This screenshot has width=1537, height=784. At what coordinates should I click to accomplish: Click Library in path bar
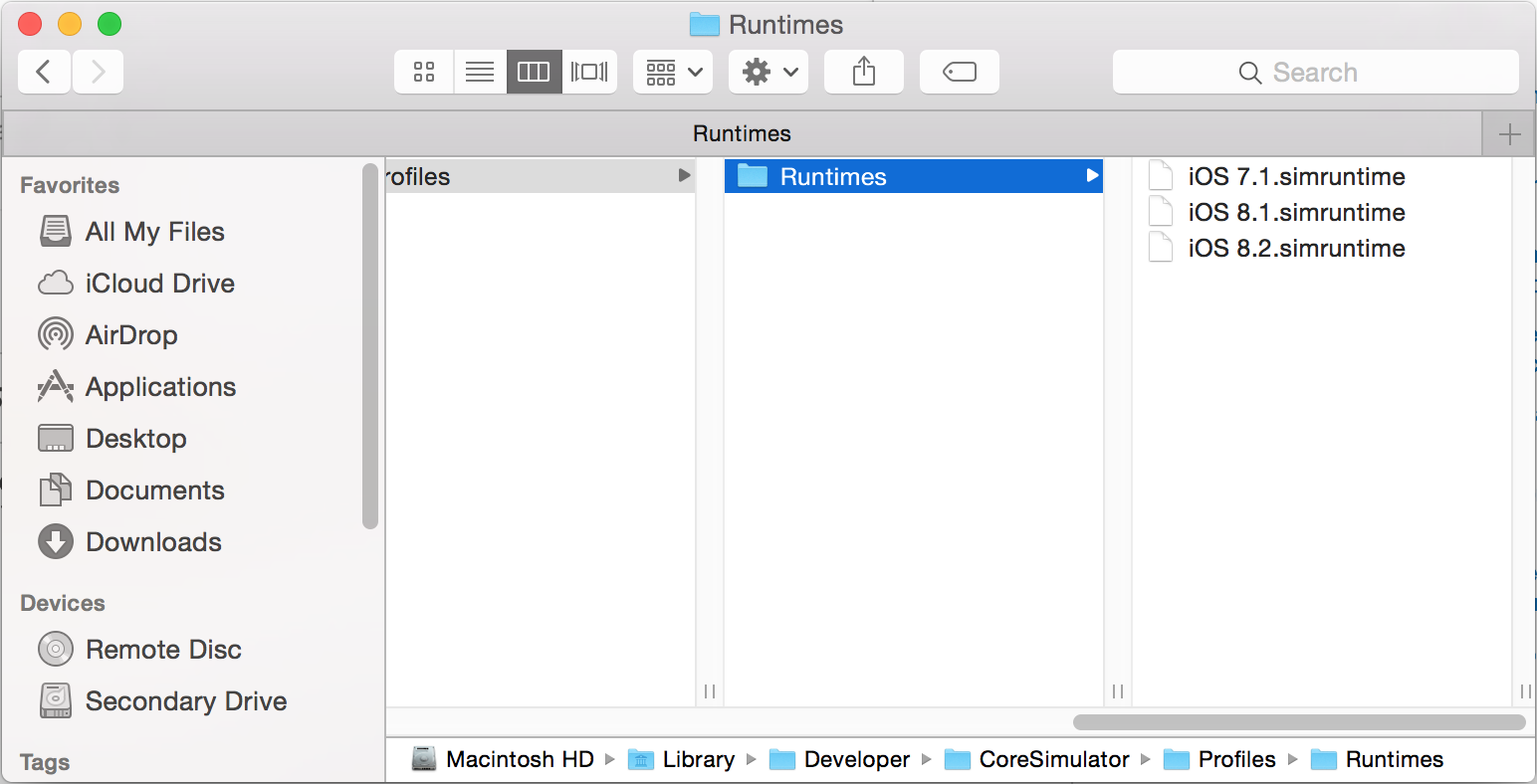[682, 760]
